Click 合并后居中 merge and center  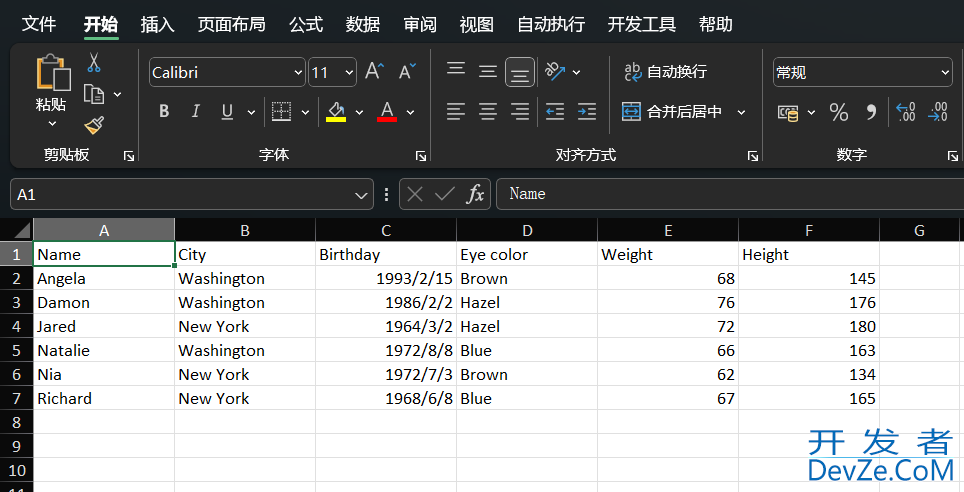click(672, 111)
